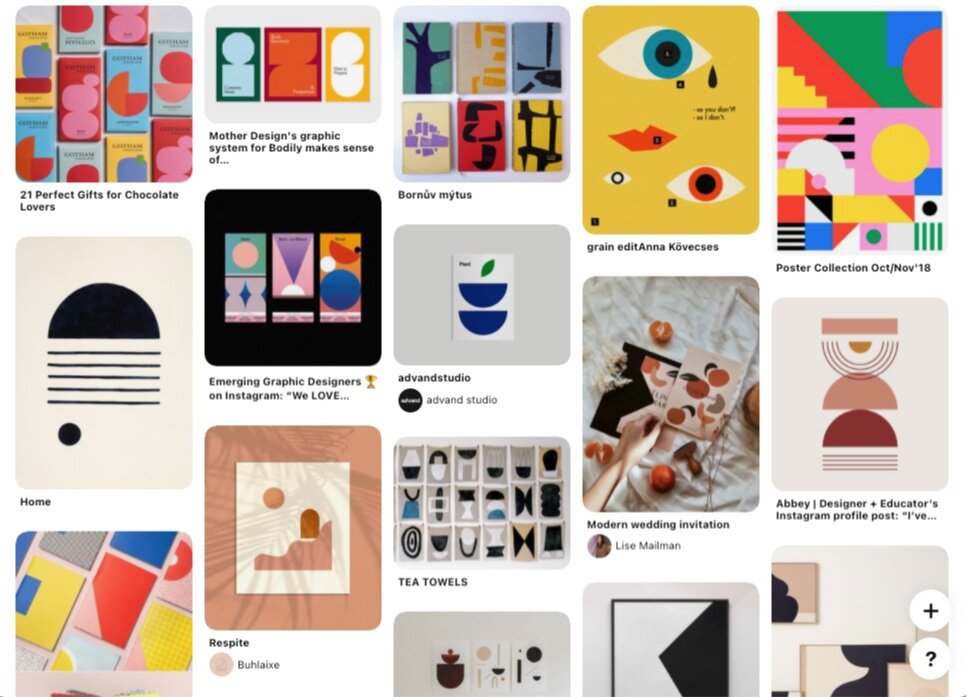The image size is (967, 697).
Task: Open Lise Mailman's profile avatar
Action: click(599, 546)
